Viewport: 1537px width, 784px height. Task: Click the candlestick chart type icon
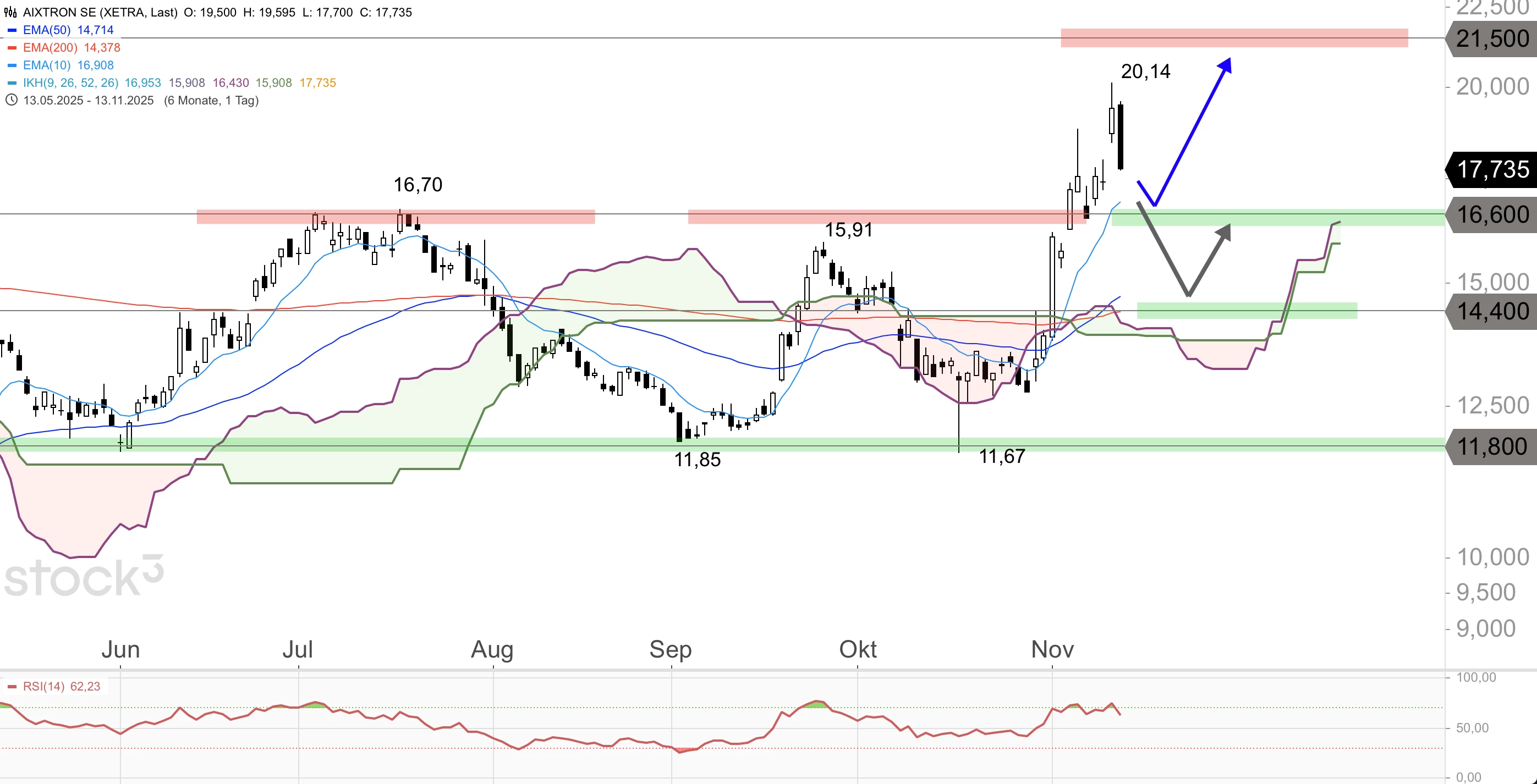[10, 12]
